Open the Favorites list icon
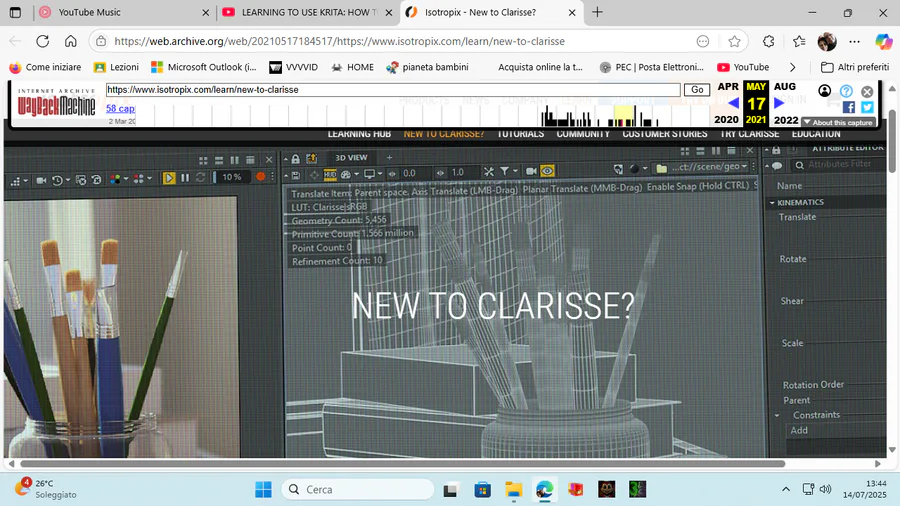900x506 pixels. [799, 41]
